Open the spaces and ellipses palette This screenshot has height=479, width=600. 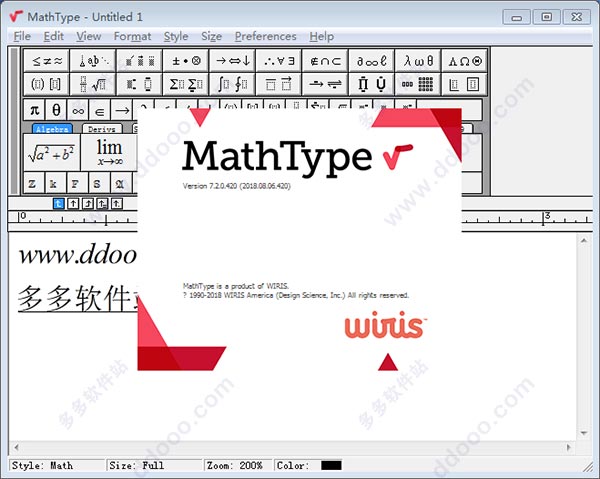(x=93, y=60)
